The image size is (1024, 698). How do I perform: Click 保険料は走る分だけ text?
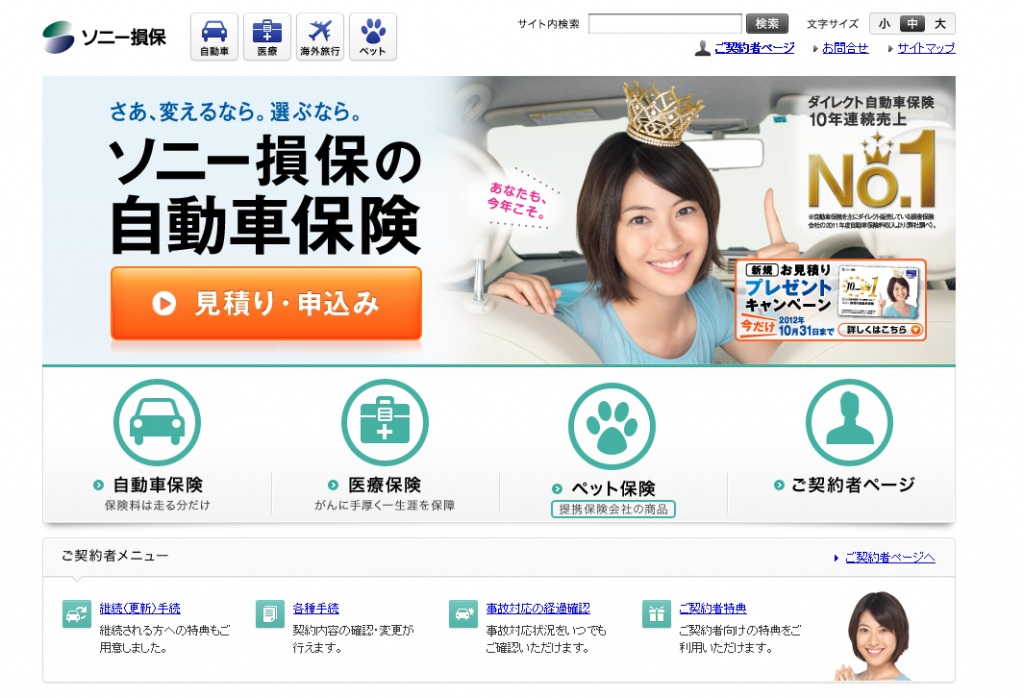coord(157,505)
